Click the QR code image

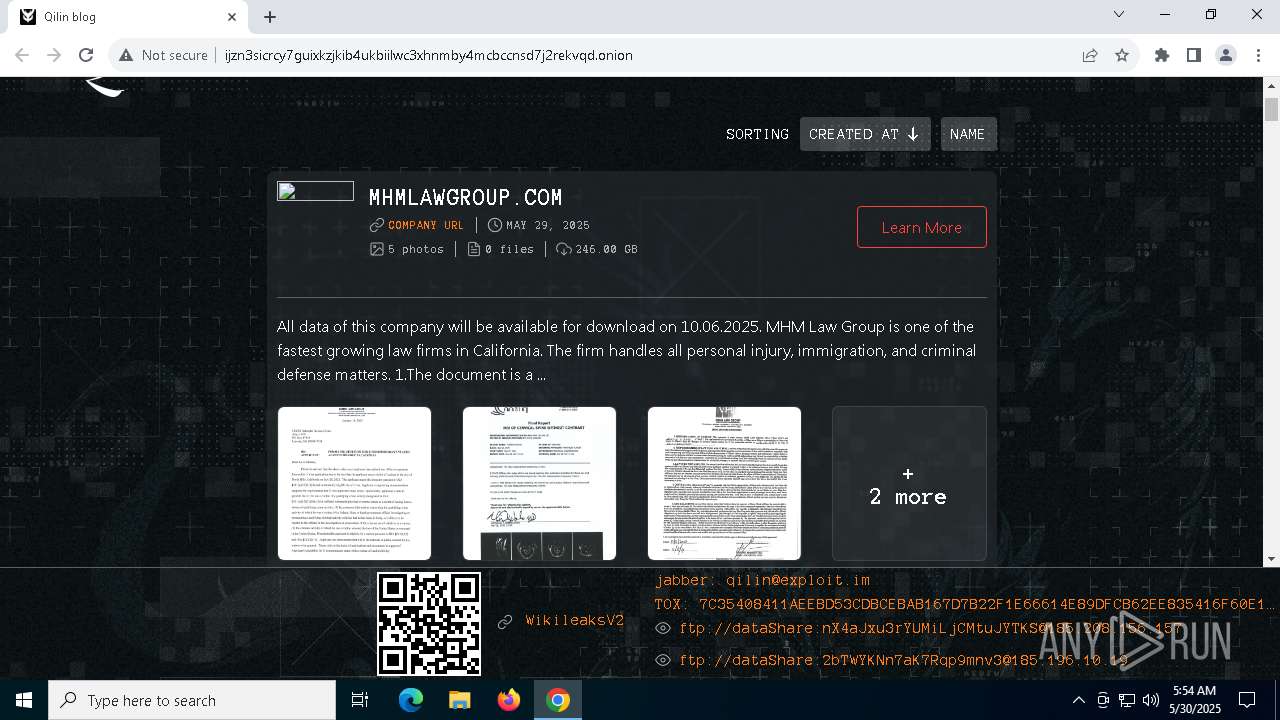[x=429, y=624]
